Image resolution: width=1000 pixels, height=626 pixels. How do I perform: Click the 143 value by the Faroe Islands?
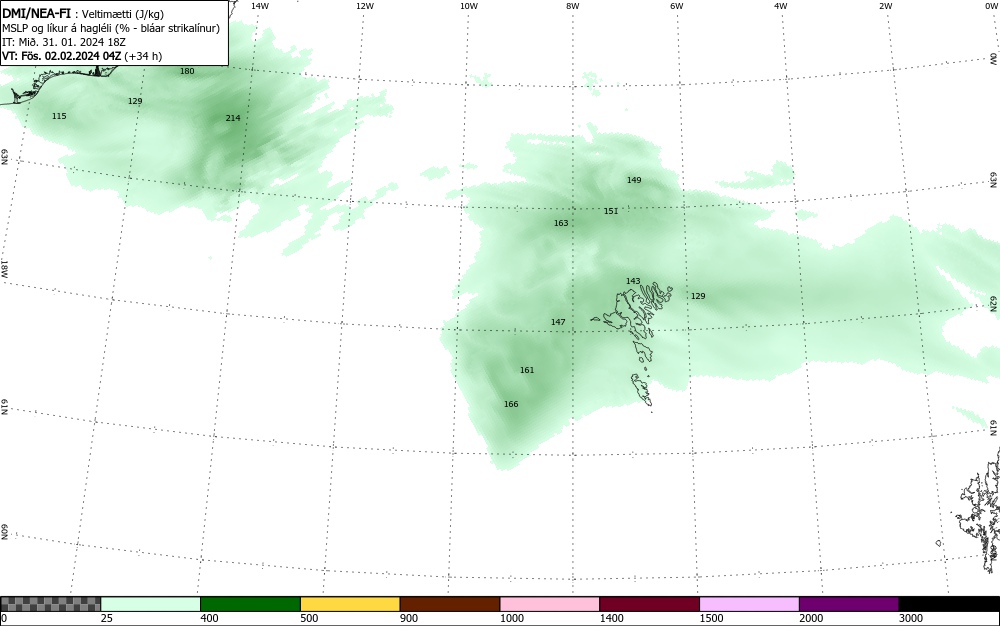[x=633, y=281]
